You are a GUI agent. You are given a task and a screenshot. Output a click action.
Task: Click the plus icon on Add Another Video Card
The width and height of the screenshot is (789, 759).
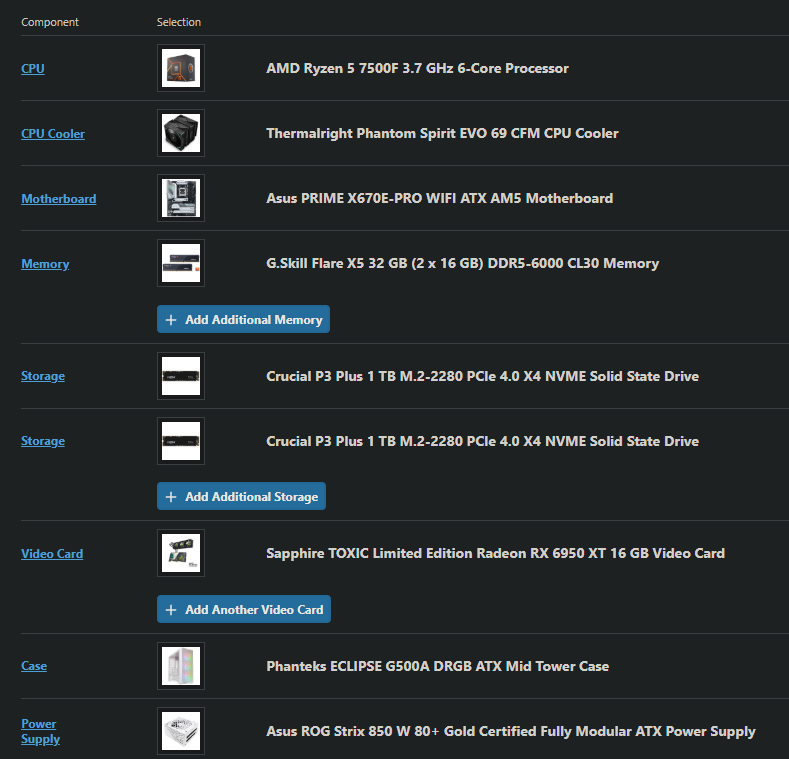[x=171, y=610]
